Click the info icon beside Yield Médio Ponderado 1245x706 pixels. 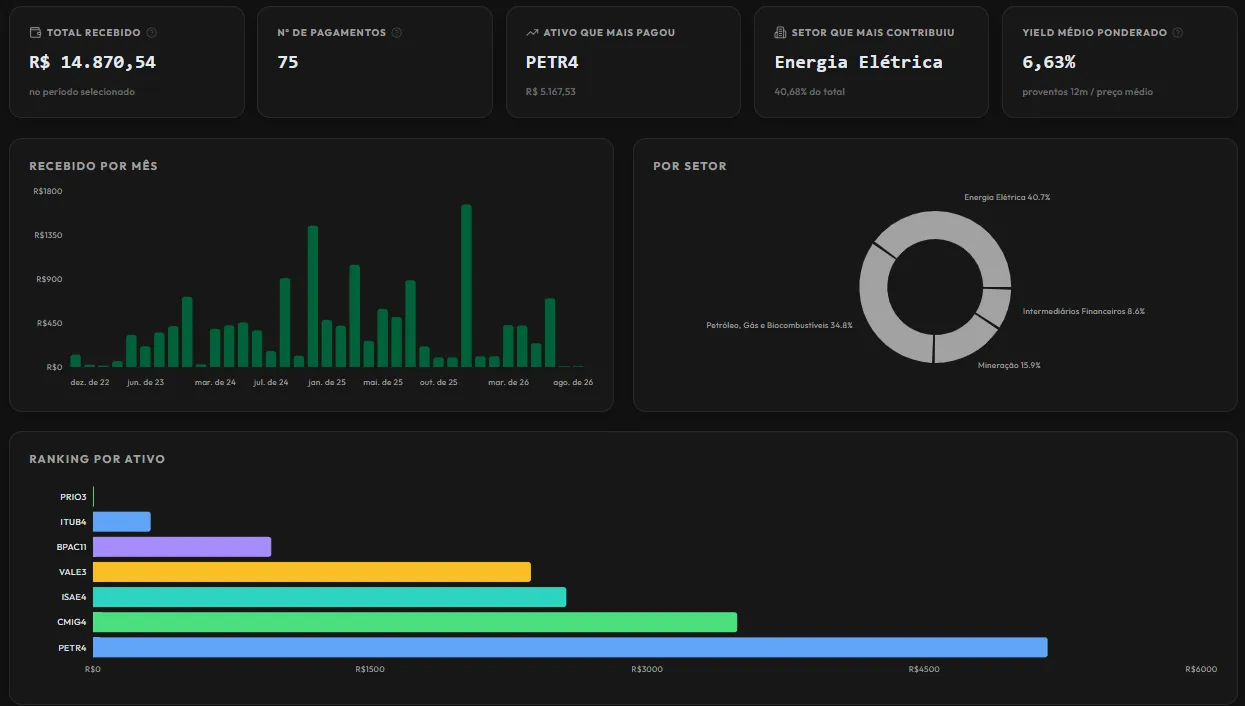point(1177,33)
